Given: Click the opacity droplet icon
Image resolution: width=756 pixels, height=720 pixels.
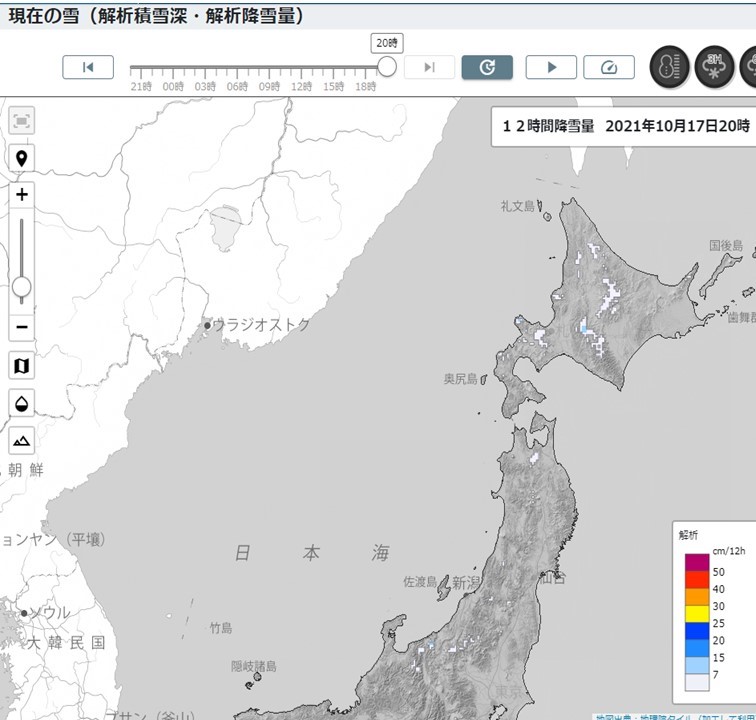Looking at the screenshot, I should 22,403.
